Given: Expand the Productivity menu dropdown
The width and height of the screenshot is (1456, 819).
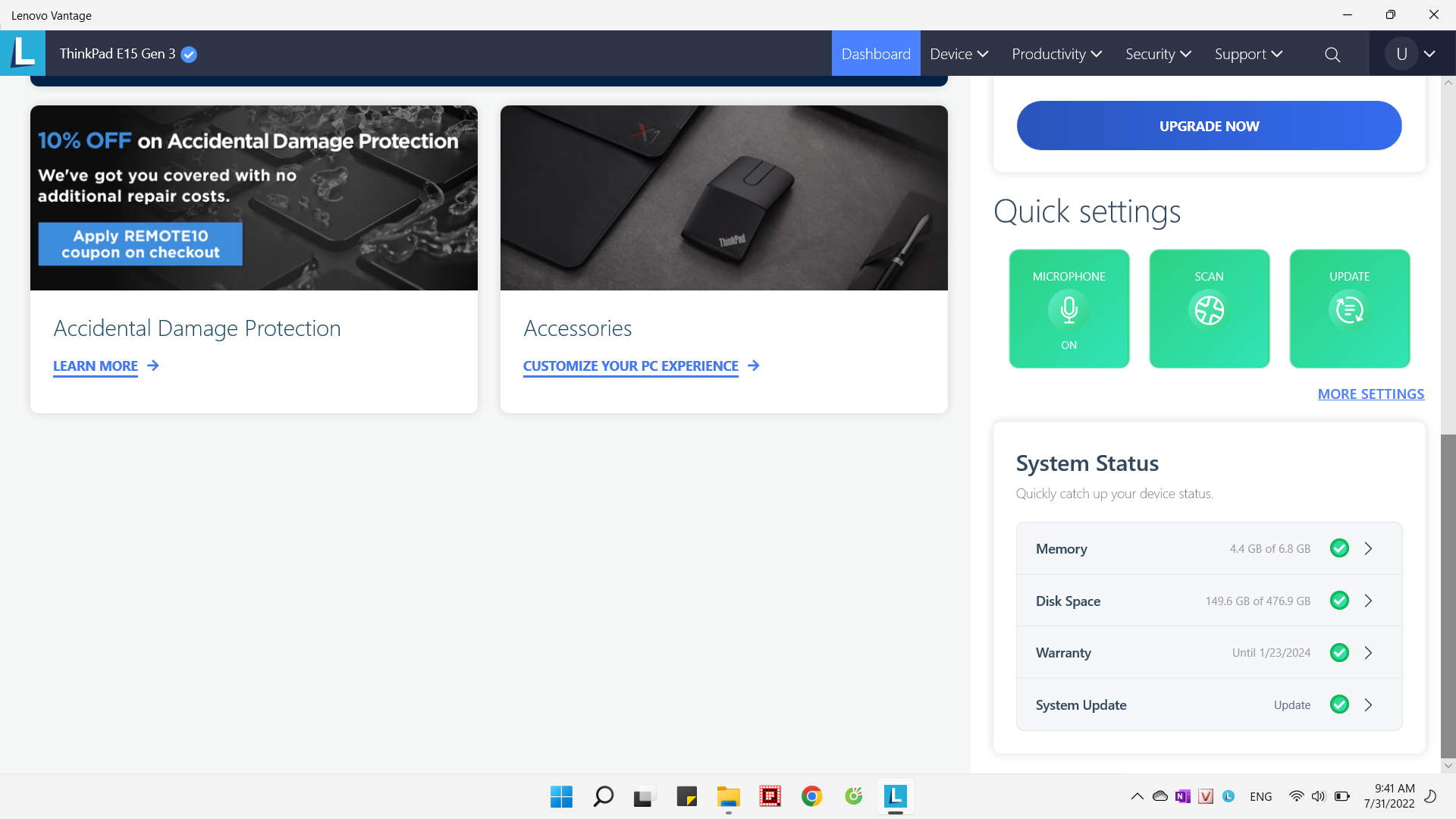Looking at the screenshot, I should tap(1056, 54).
